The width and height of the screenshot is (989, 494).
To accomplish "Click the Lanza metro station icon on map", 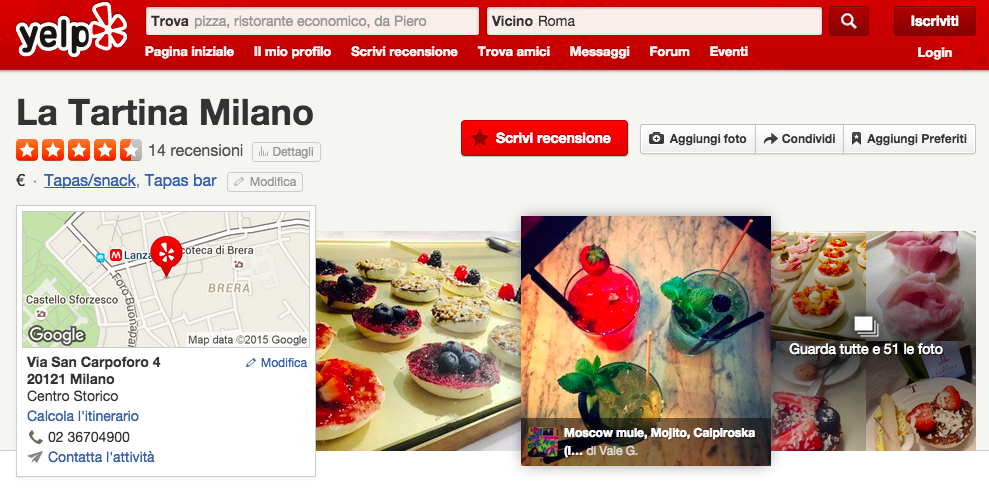I will (115, 254).
